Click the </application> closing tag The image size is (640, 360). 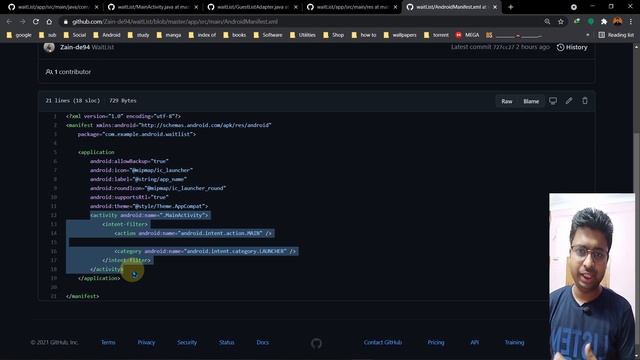(x=99, y=278)
